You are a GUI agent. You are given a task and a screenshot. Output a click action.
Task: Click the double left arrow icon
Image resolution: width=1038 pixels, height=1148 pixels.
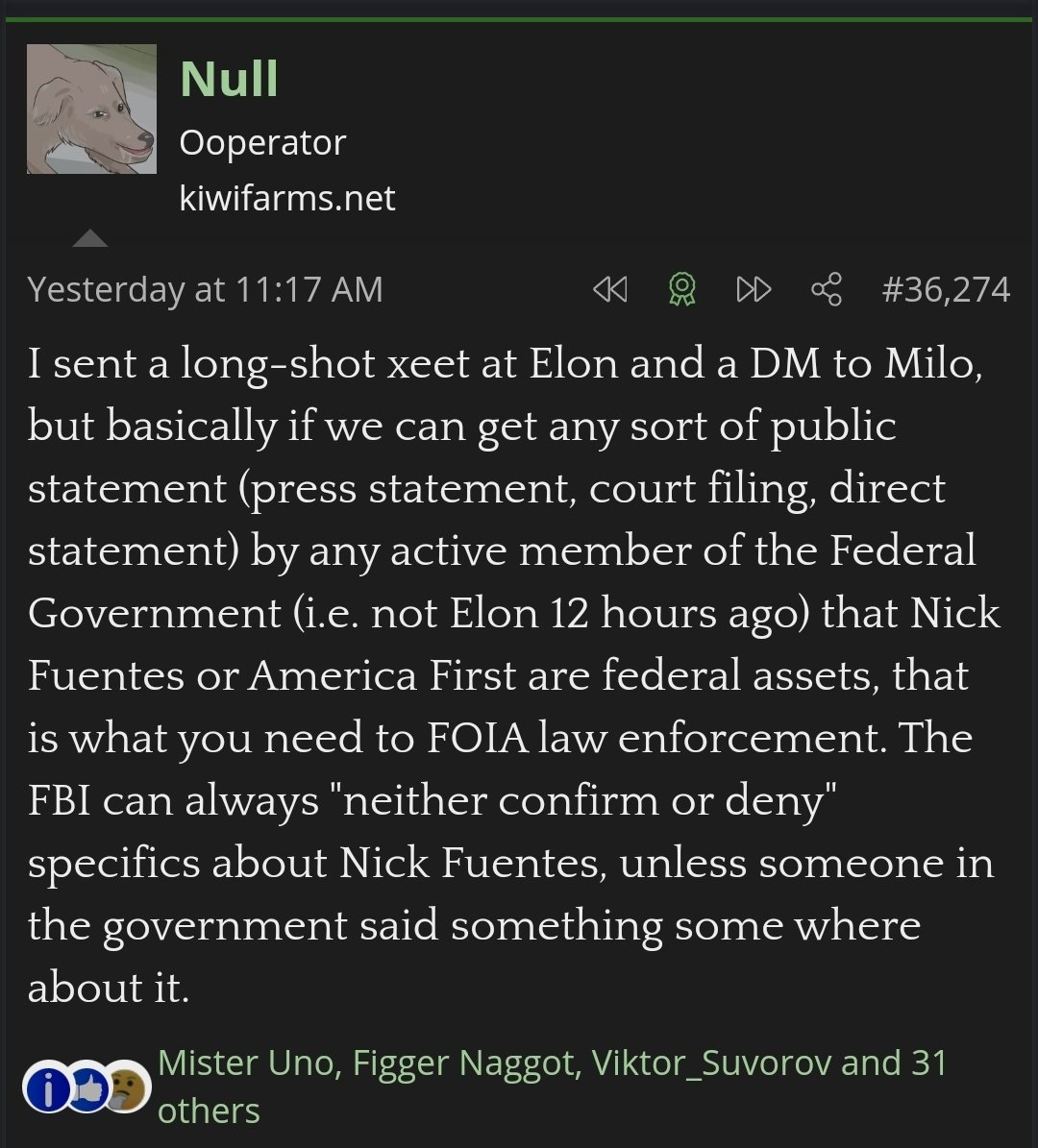(610, 289)
